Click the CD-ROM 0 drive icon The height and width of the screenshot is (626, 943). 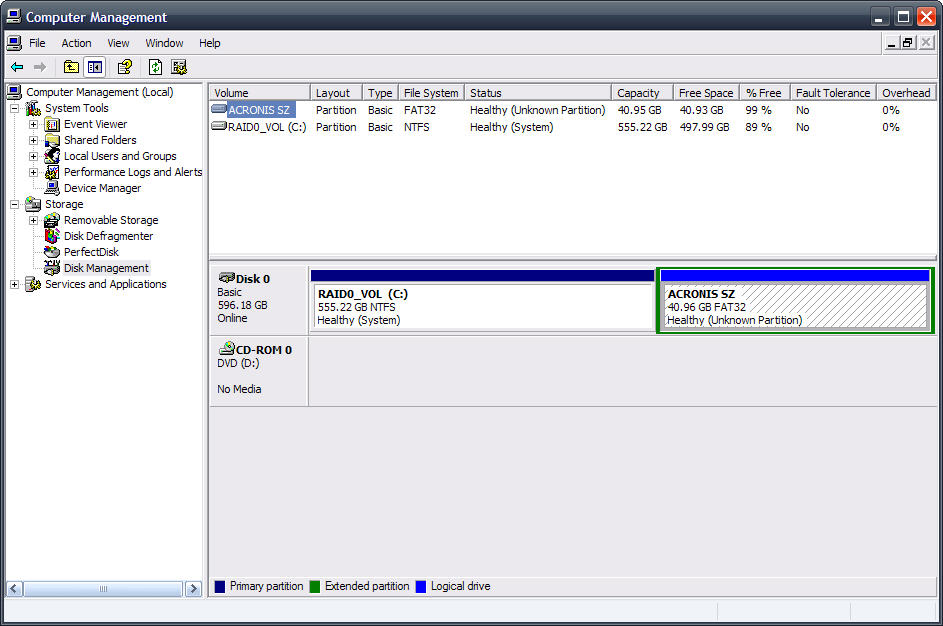point(227,348)
